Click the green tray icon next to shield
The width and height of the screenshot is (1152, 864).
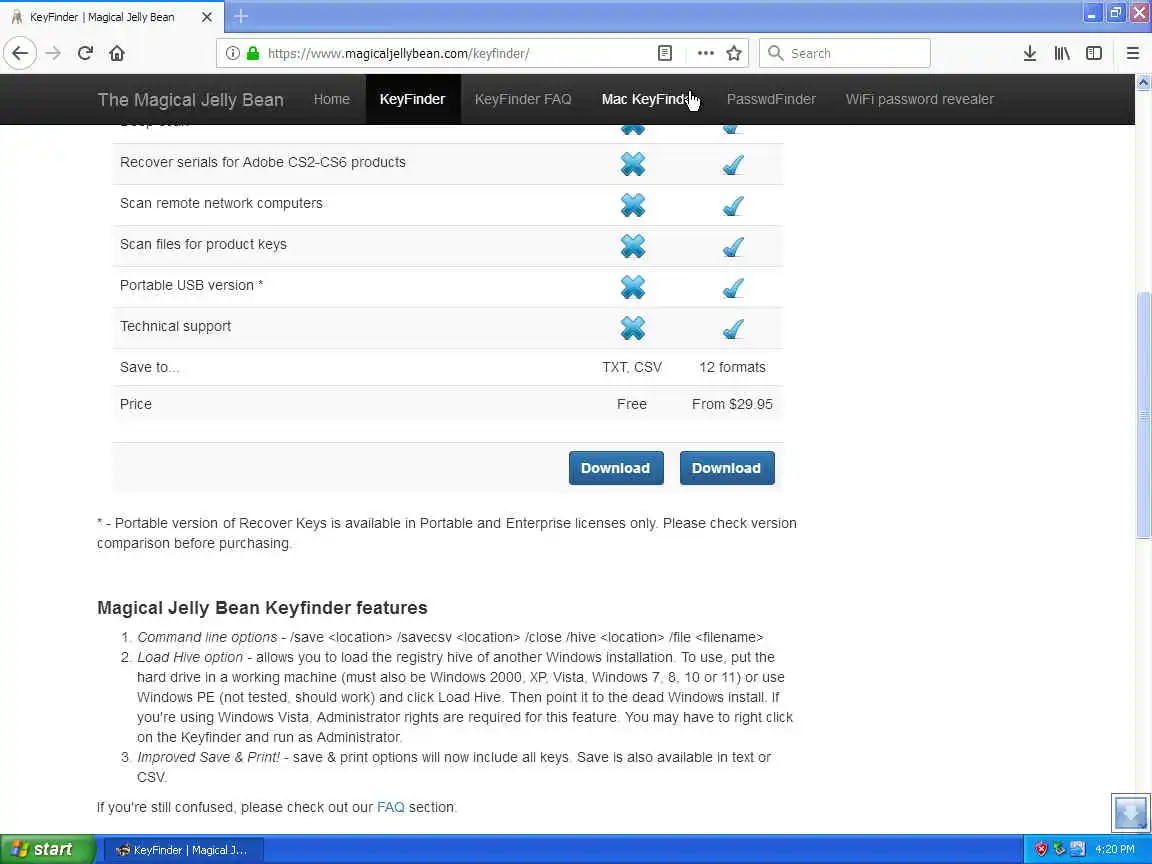(1059, 849)
